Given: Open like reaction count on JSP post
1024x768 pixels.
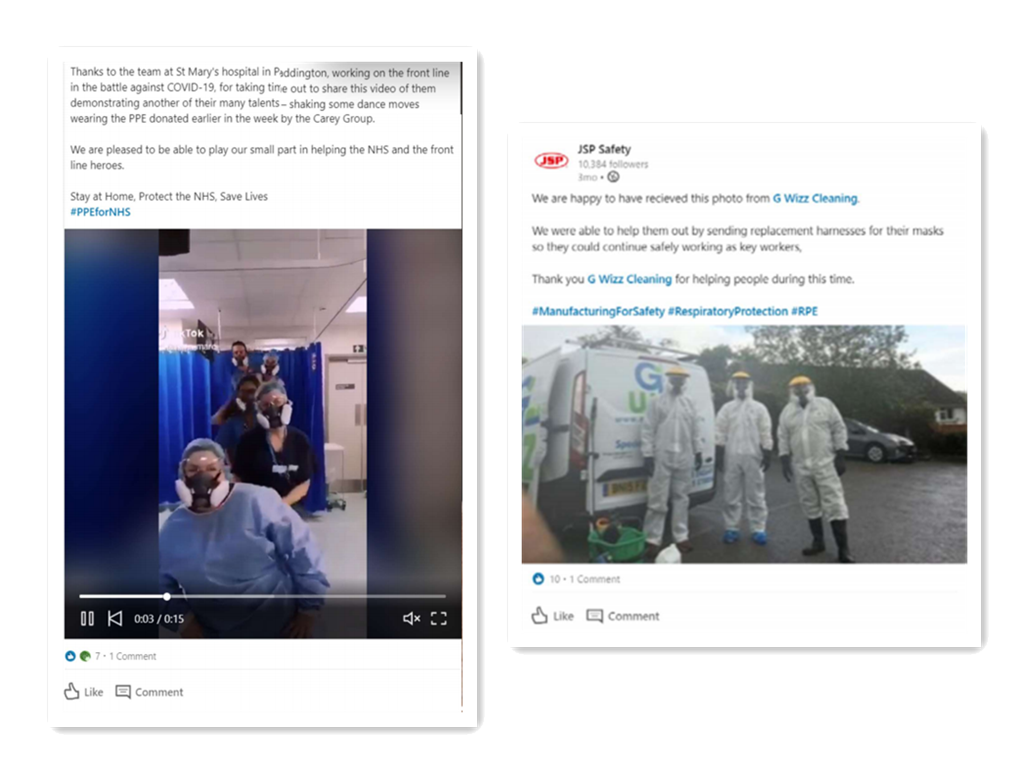Looking at the screenshot, I should click(547, 579).
